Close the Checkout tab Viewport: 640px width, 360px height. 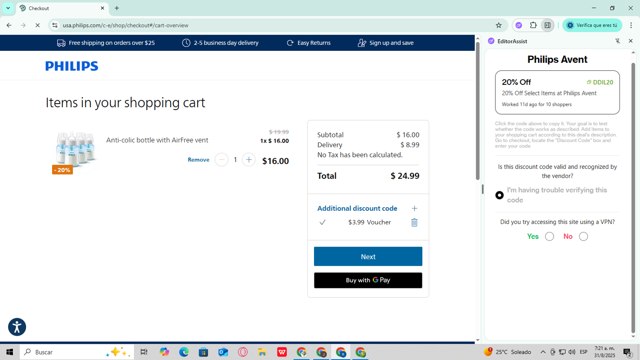(x=102, y=8)
